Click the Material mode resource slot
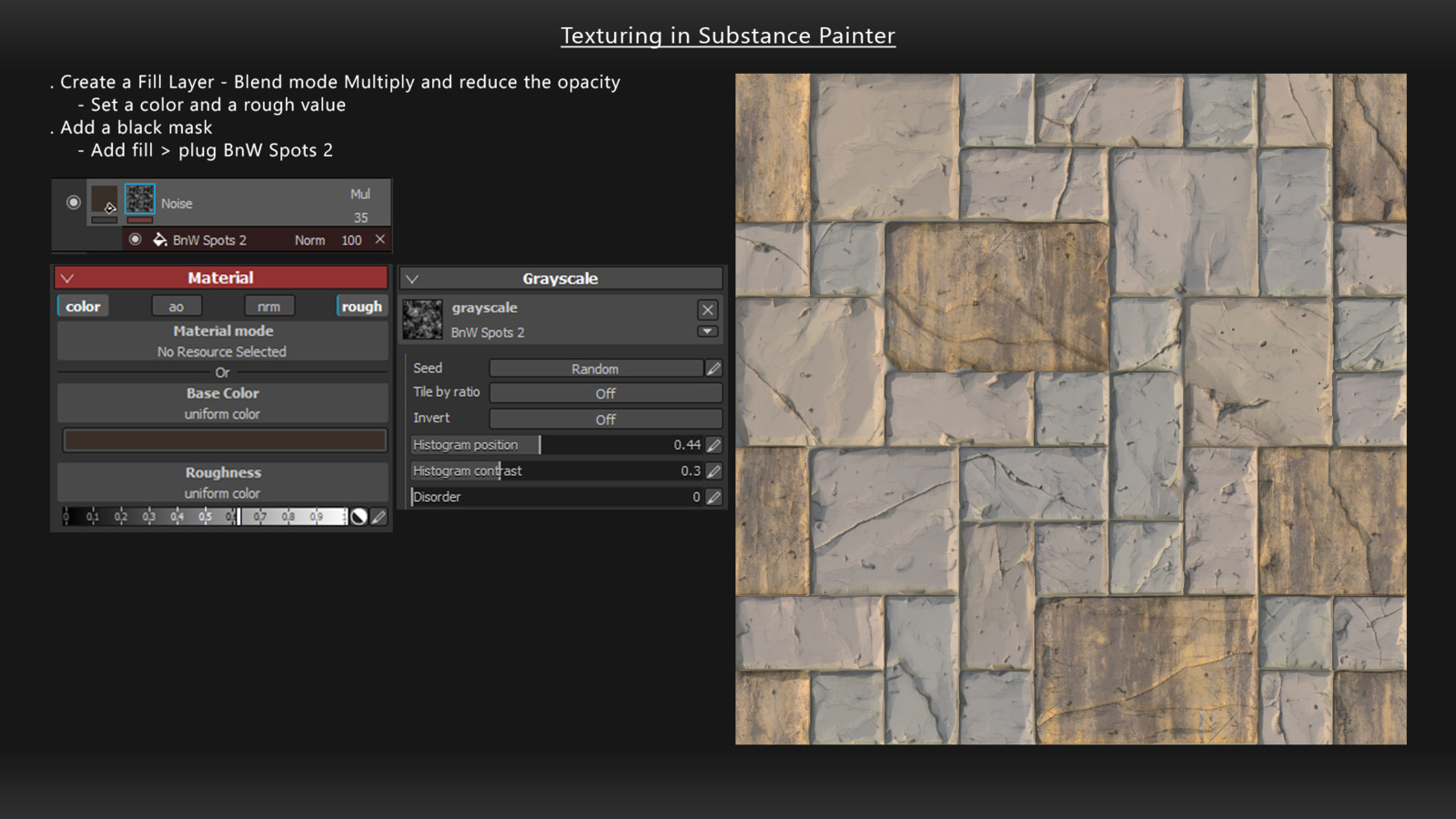This screenshot has height=819, width=1456. (222, 341)
